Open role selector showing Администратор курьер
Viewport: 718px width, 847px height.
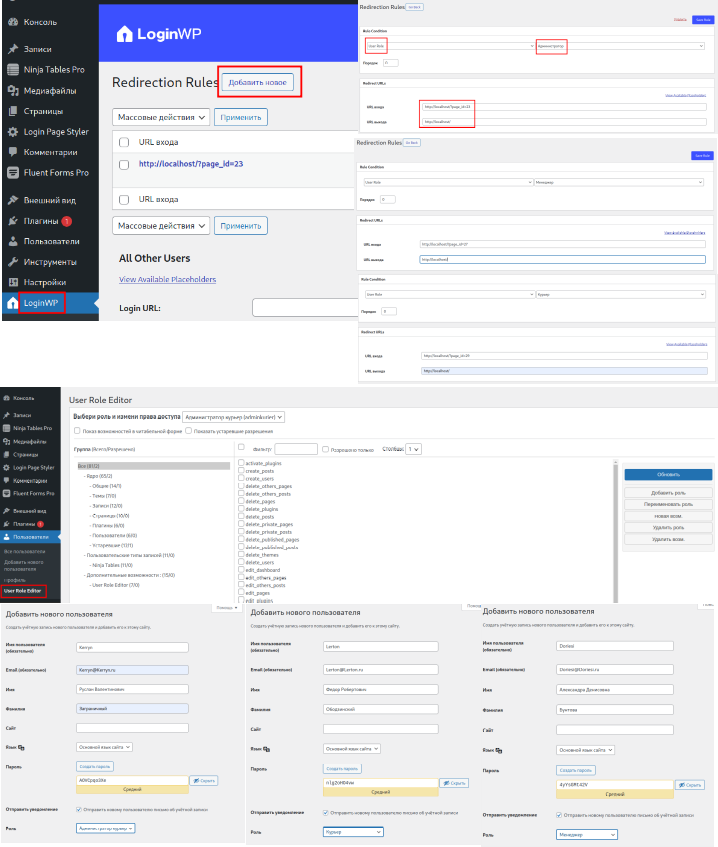233,417
